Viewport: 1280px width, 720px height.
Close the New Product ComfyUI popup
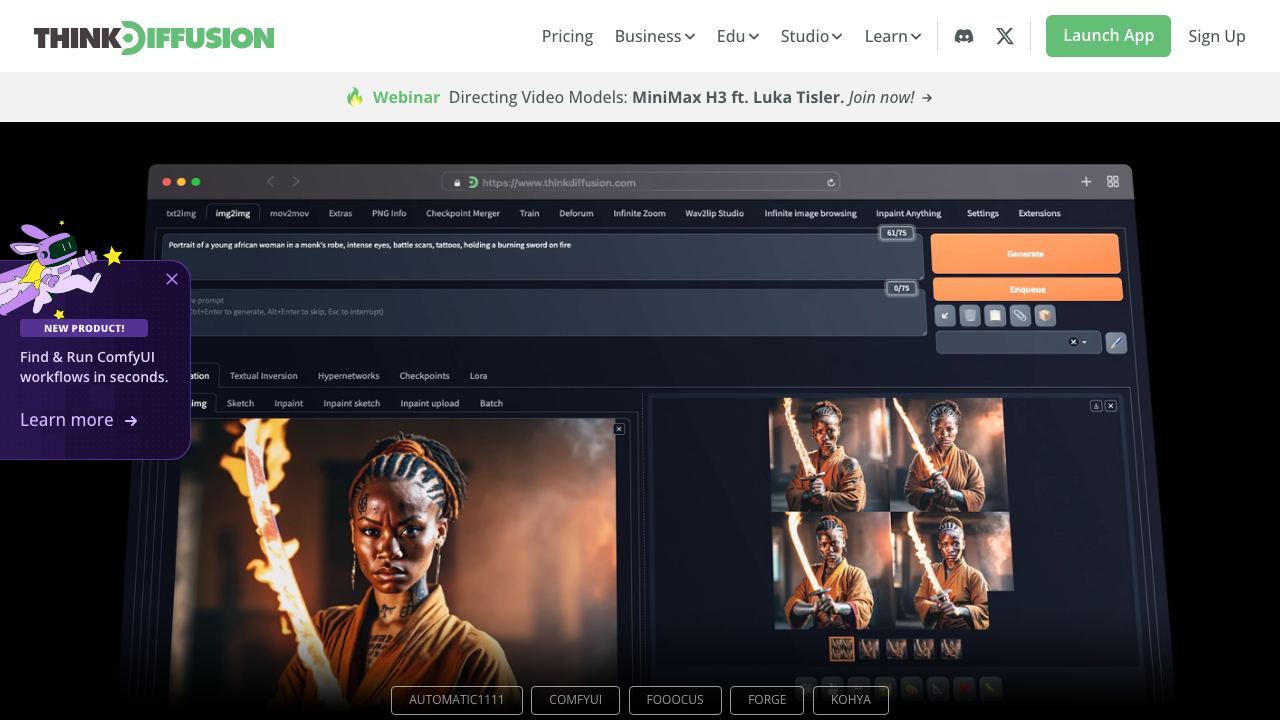coord(172,279)
